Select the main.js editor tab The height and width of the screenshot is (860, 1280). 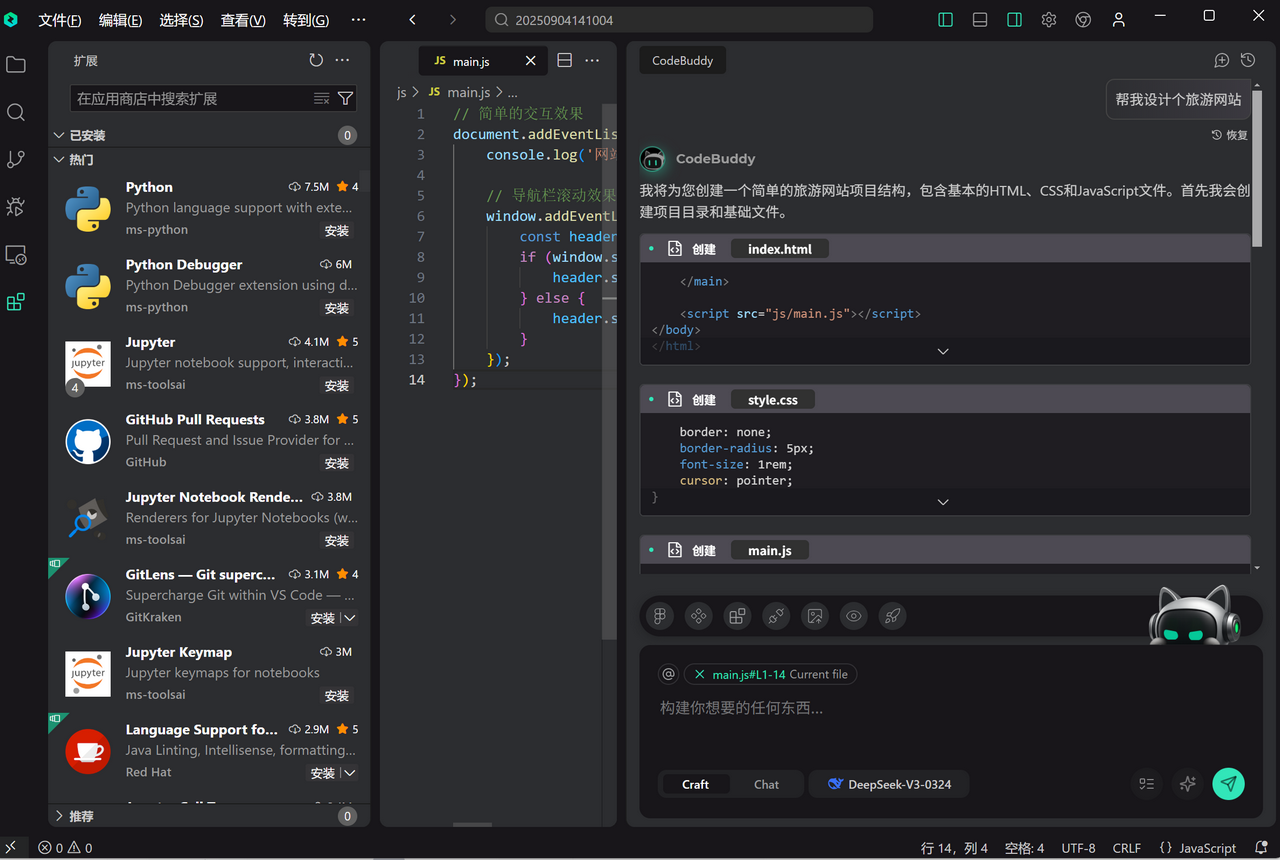coord(482,61)
